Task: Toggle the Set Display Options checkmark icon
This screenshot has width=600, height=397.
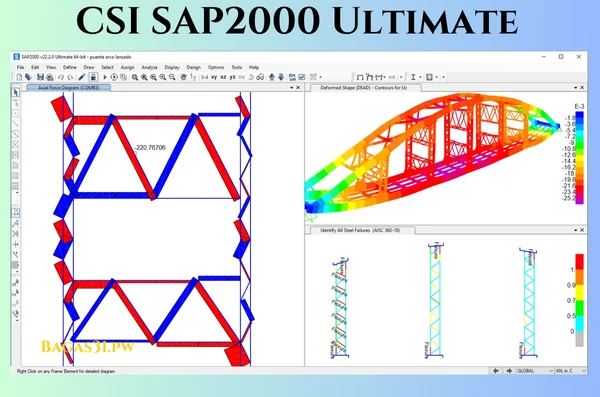Action: pyautogui.click(x=302, y=77)
